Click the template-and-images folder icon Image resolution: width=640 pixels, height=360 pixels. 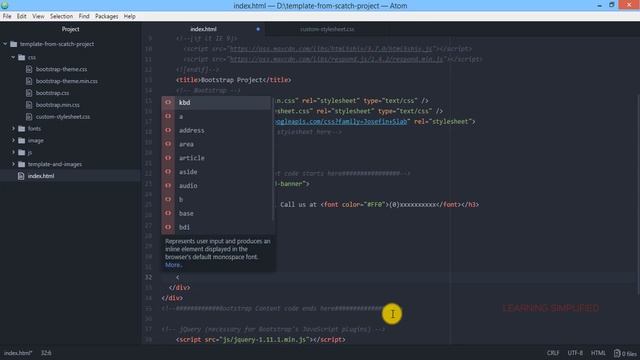click(22, 164)
